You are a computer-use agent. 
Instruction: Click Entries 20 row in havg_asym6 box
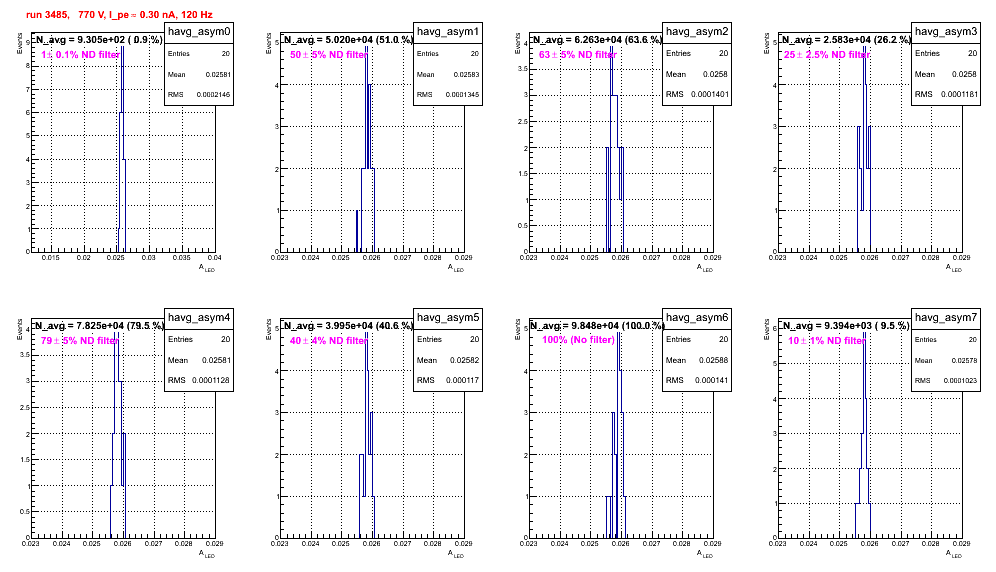click(x=697, y=339)
